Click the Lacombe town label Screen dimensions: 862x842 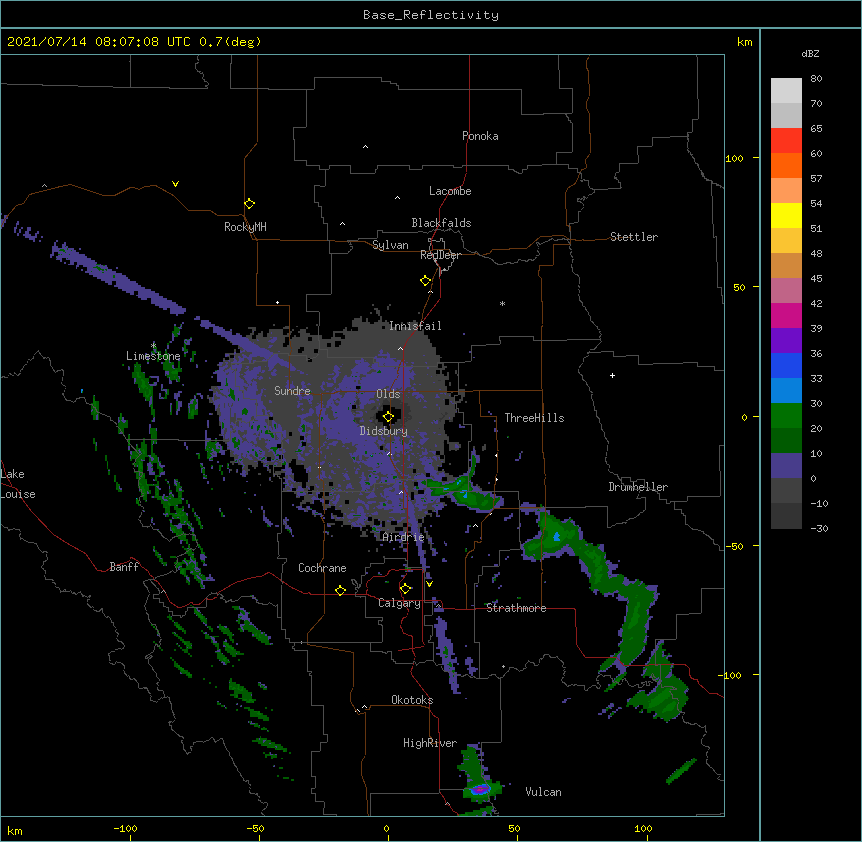coord(450,191)
